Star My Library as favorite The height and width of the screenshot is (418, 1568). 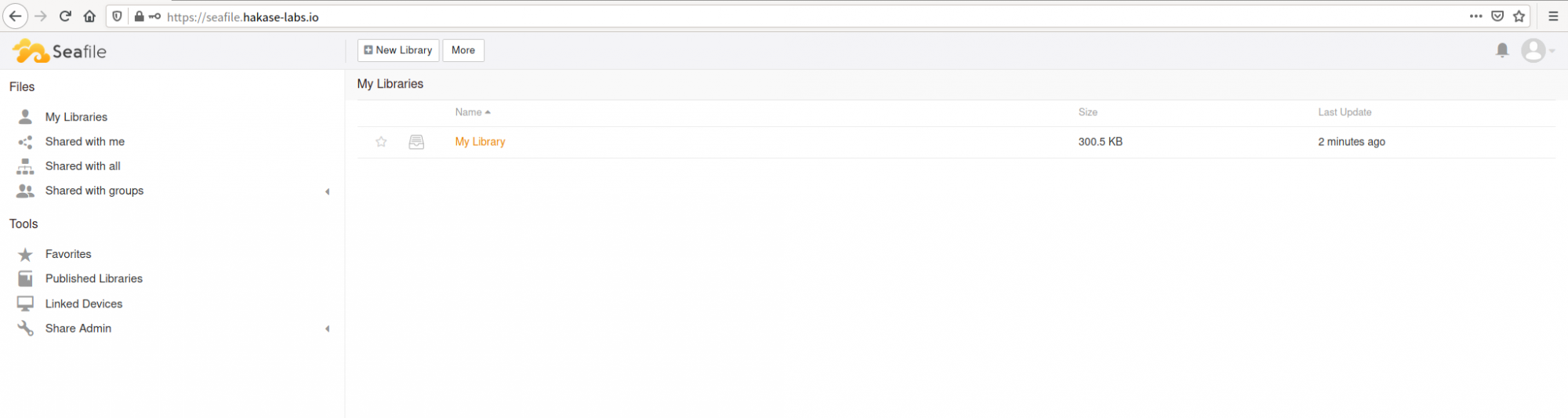(381, 142)
